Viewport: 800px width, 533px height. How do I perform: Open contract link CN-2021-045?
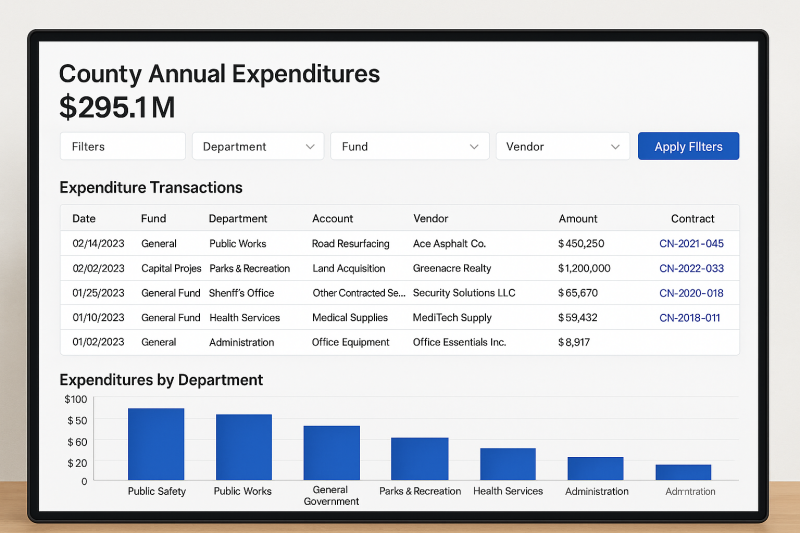click(691, 244)
